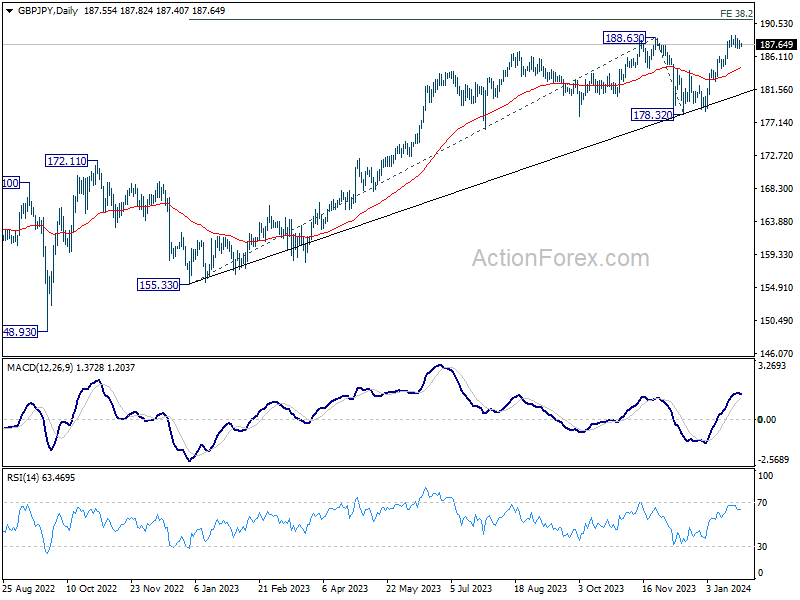The width and height of the screenshot is (800, 600).
Task: Click the RSI 30 level label
Action: click(x=762, y=546)
